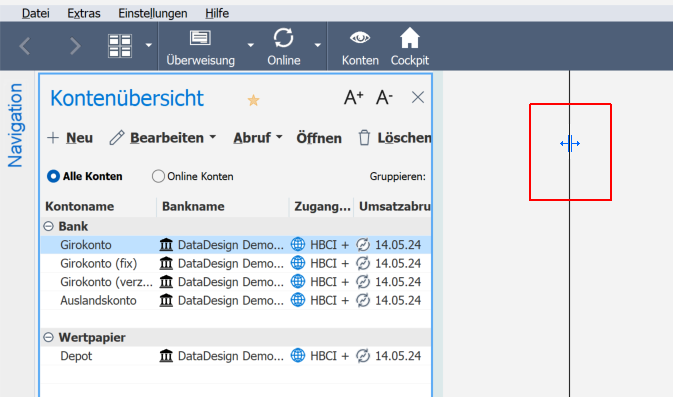The image size is (673, 397).
Task: Click the sync icon in Girokonto row
Action: [x=363, y=245]
